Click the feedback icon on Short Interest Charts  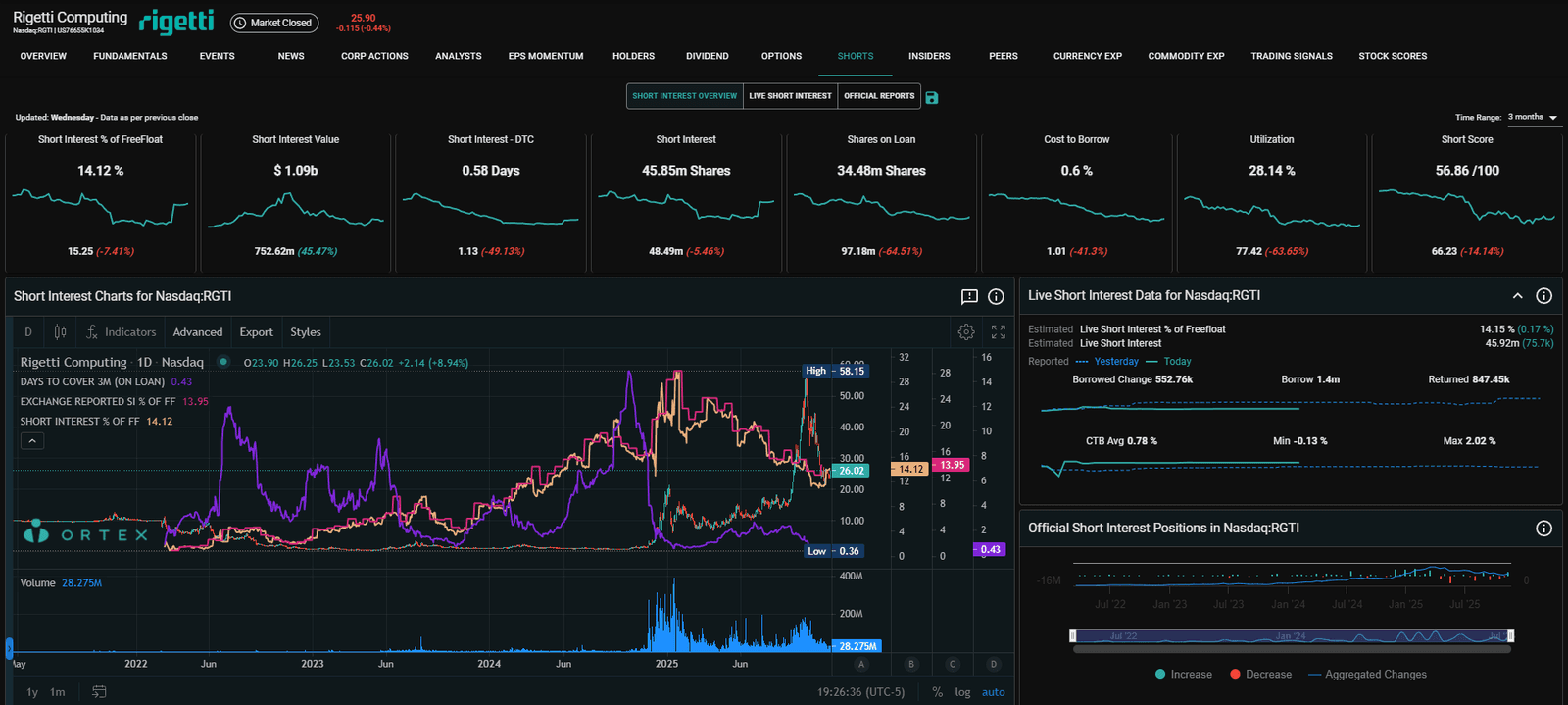[969, 296]
